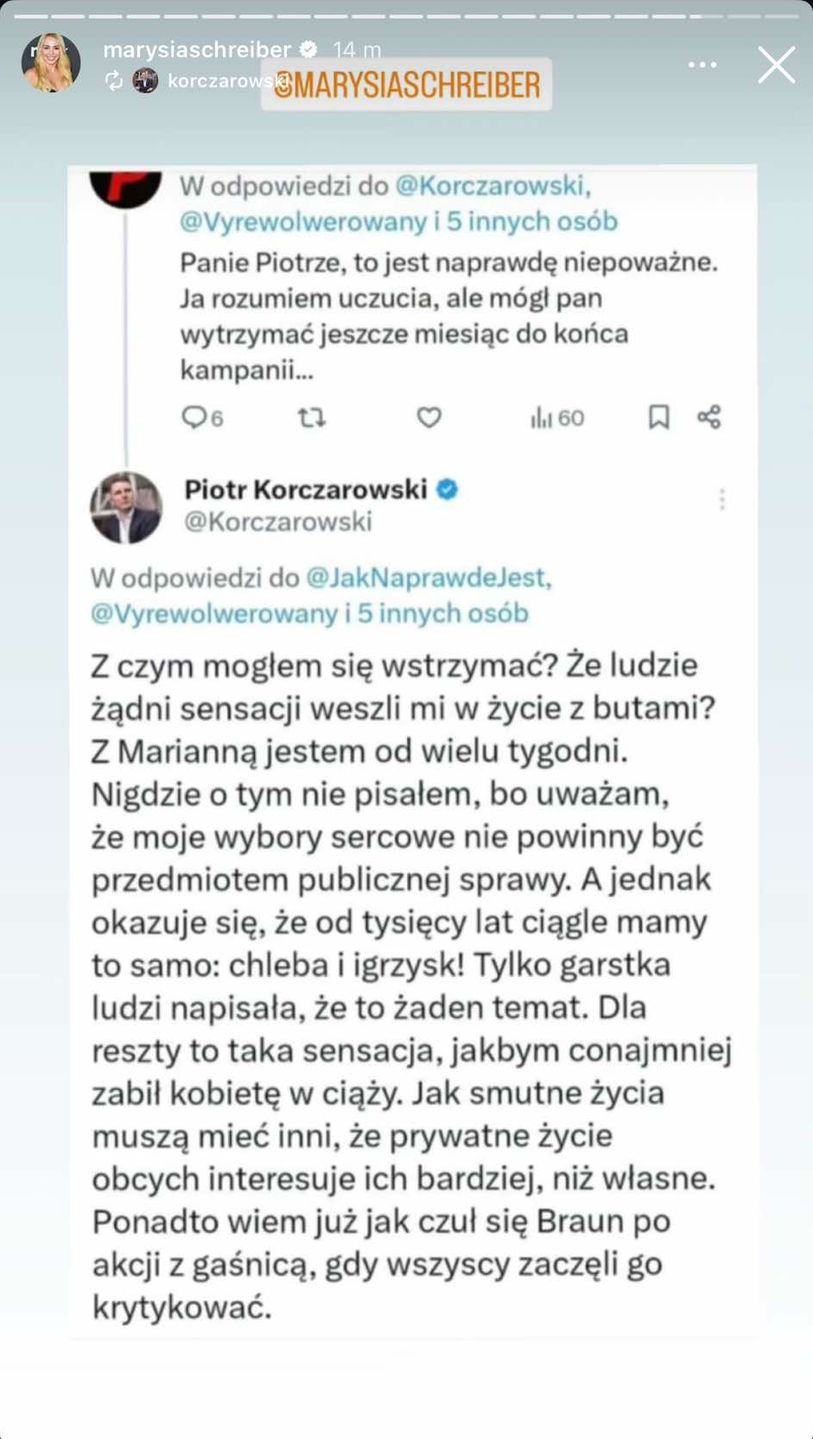Click Piotr Korczarowski's tweet avatar photo

point(126,507)
